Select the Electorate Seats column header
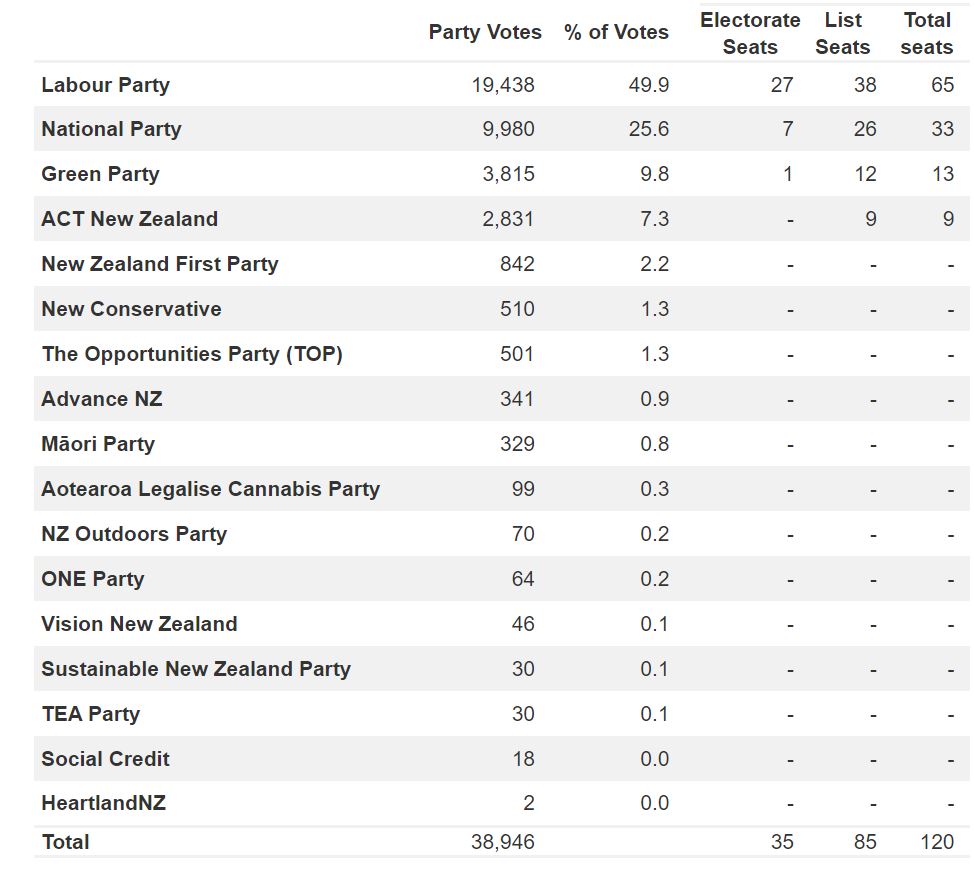 point(750,33)
